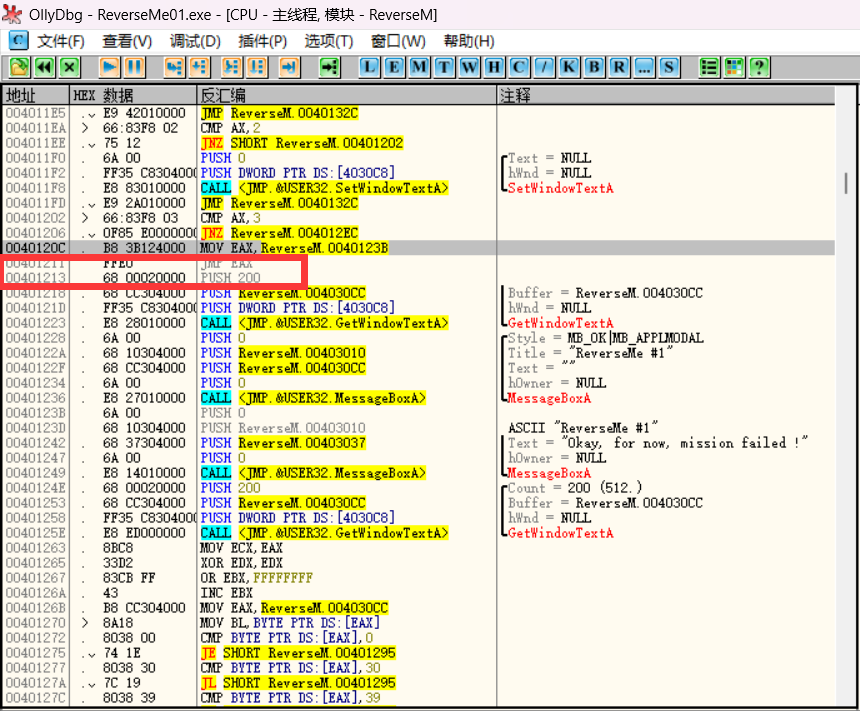860x711 pixels.
Task: Open Breakpoints window (B button)
Action: click(595, 67)
